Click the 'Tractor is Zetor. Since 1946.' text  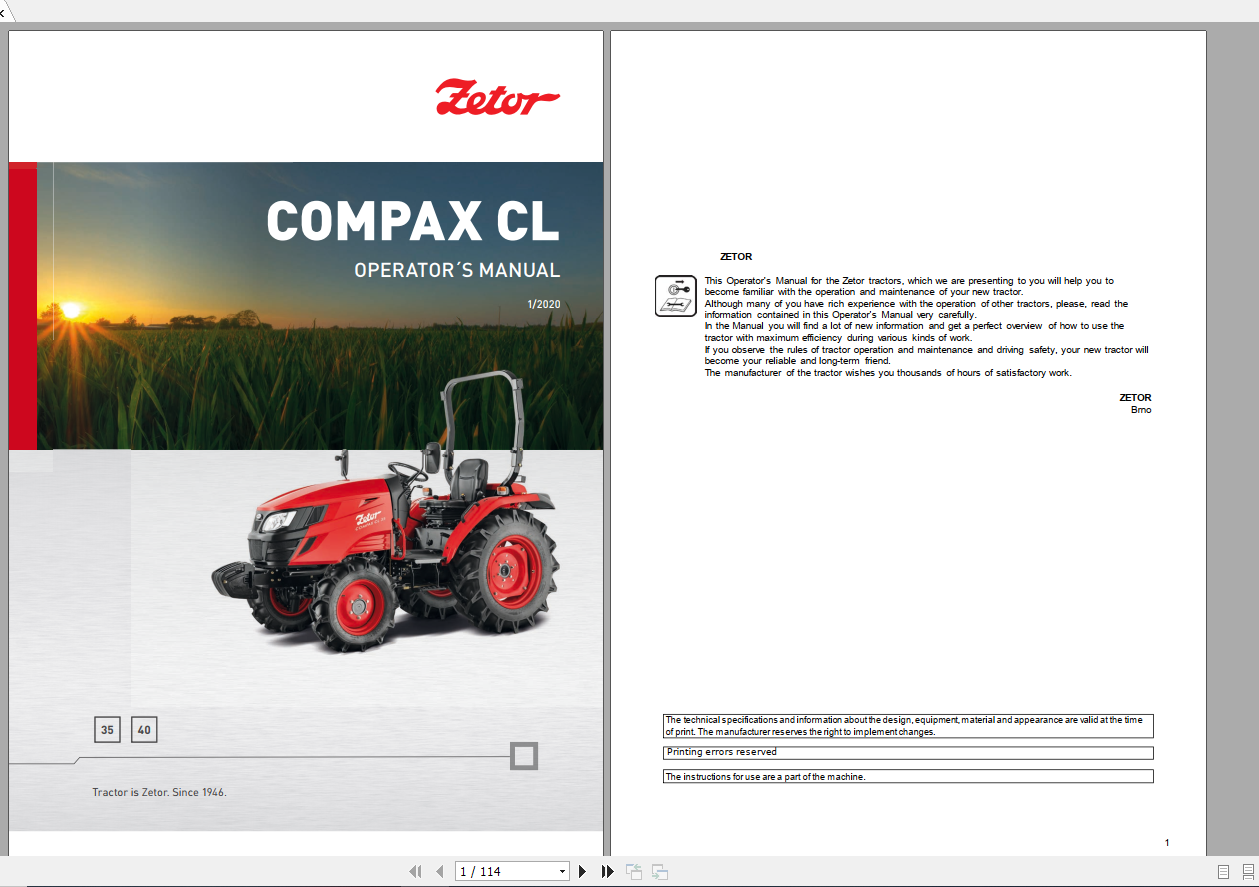tap(160, 792)
